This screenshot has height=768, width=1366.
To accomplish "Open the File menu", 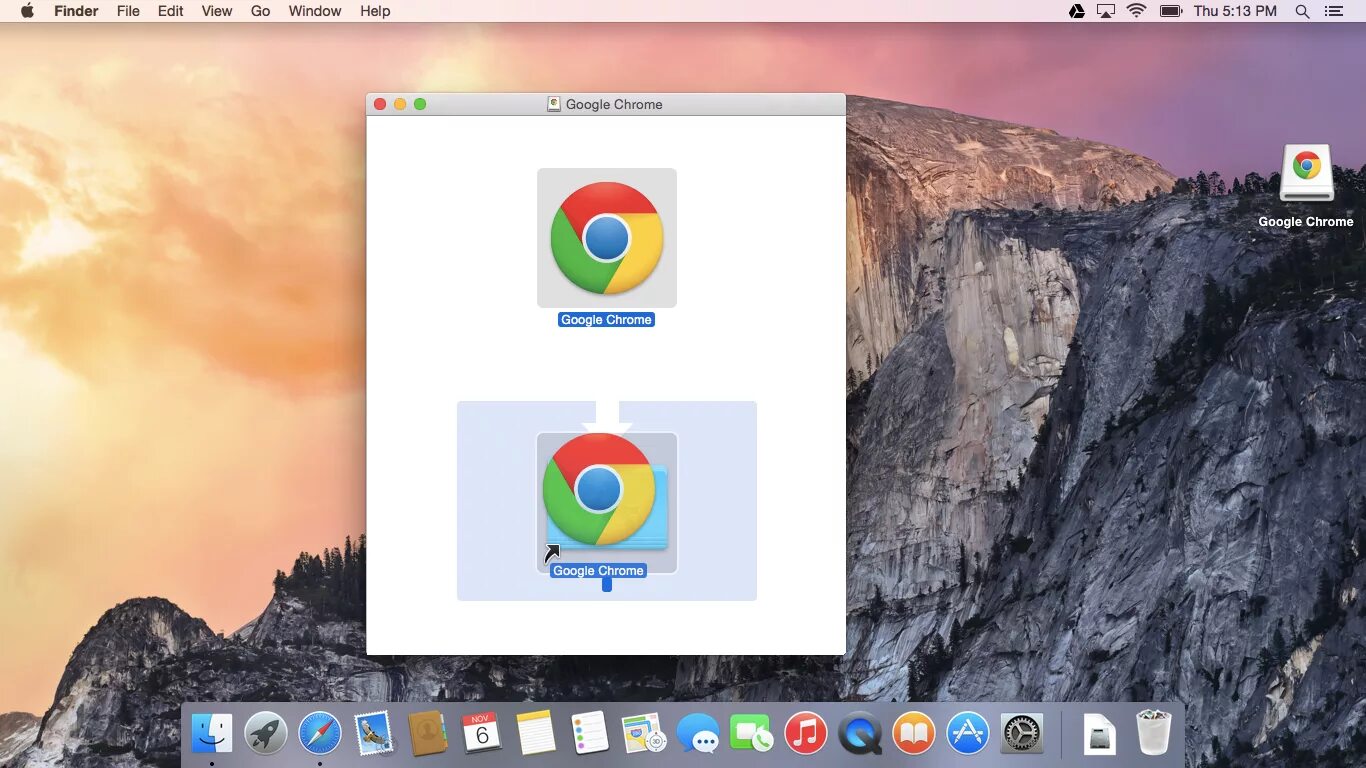I will (x=128, y=11).
